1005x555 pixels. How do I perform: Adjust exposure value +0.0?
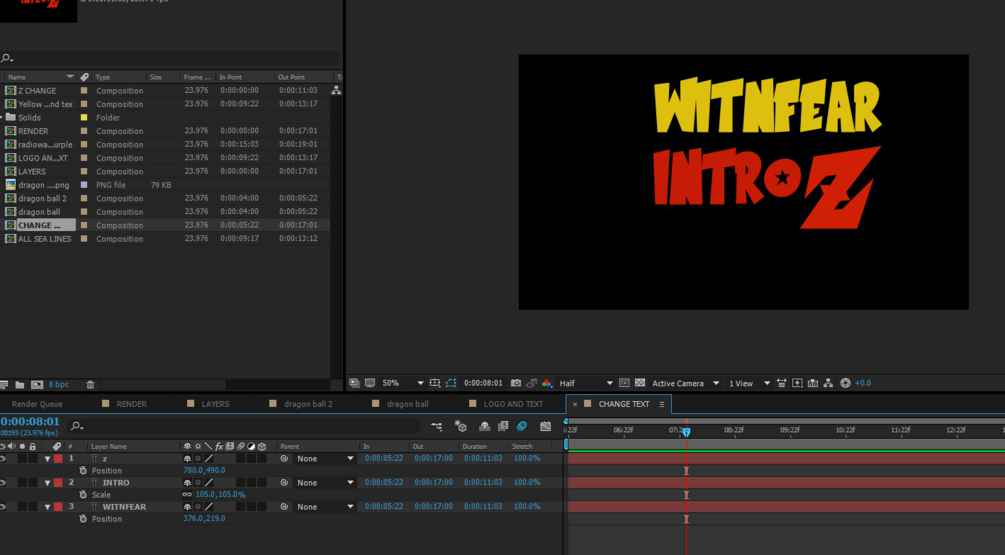click(x=863, y=383)
